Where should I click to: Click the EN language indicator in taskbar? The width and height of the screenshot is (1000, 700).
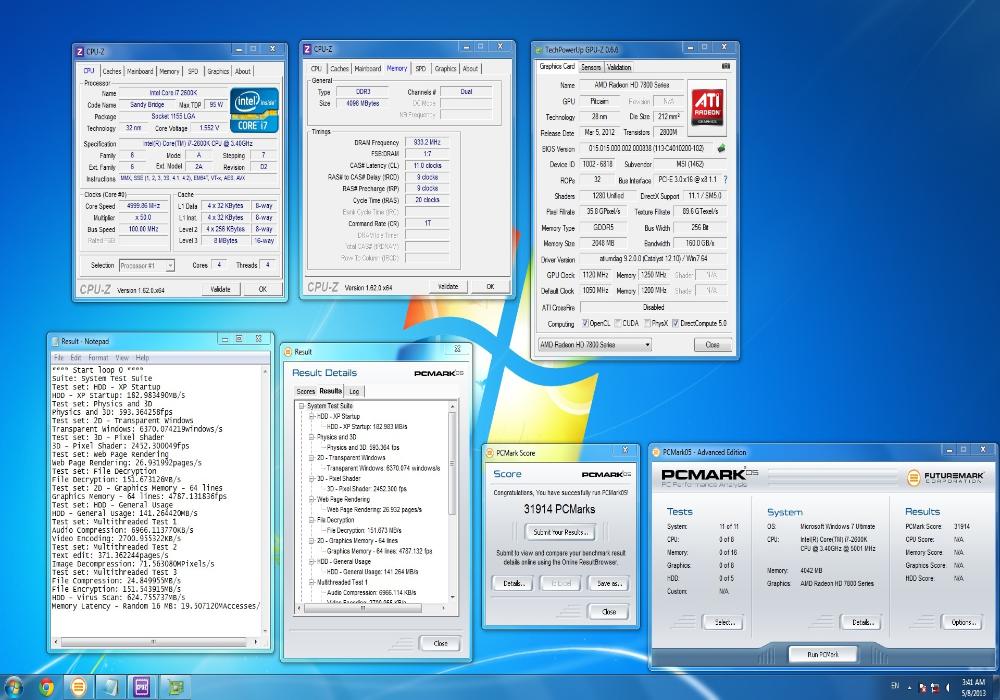click(x=895, y=686)
